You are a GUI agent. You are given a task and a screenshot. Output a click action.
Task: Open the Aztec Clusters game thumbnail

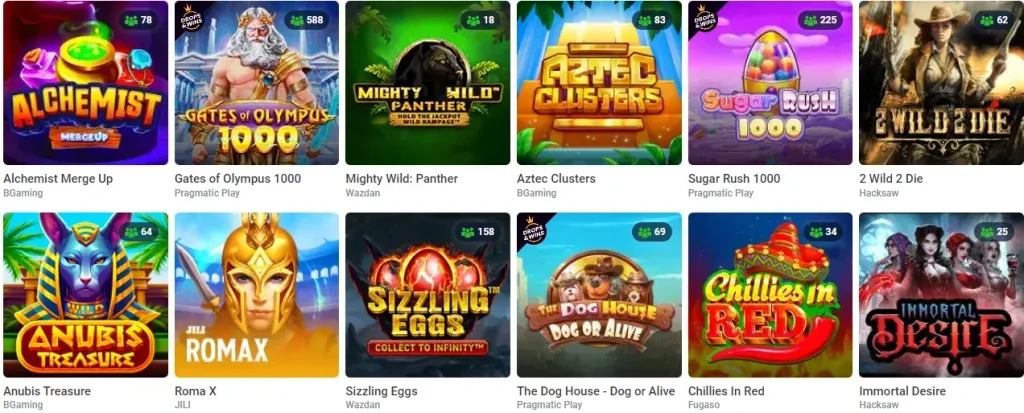(599, 82)
